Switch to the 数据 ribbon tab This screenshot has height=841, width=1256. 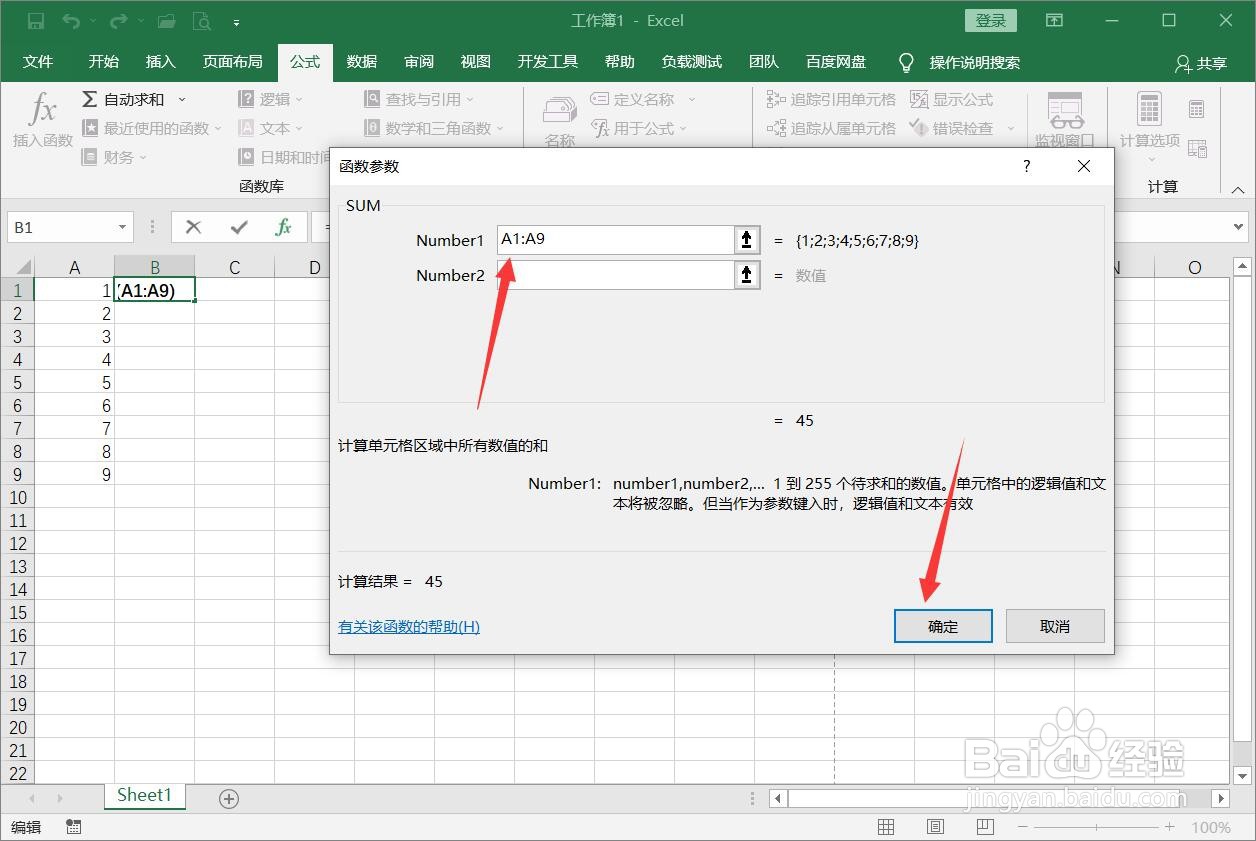[x=361, y=62]
